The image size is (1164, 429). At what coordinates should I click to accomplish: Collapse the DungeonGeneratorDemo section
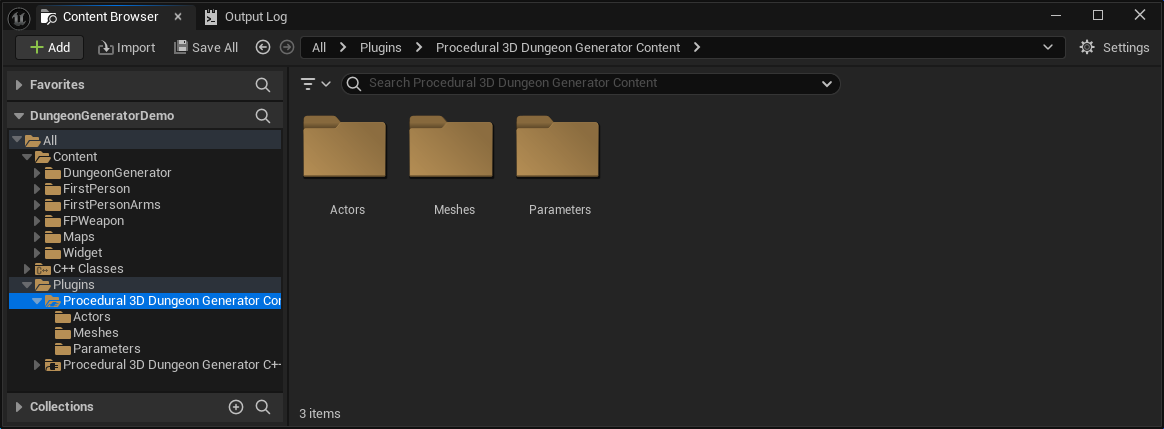19,116
